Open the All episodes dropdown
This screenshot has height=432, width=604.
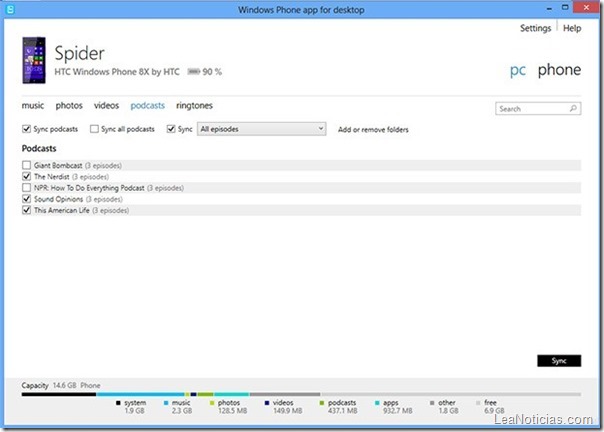point(262,129)
